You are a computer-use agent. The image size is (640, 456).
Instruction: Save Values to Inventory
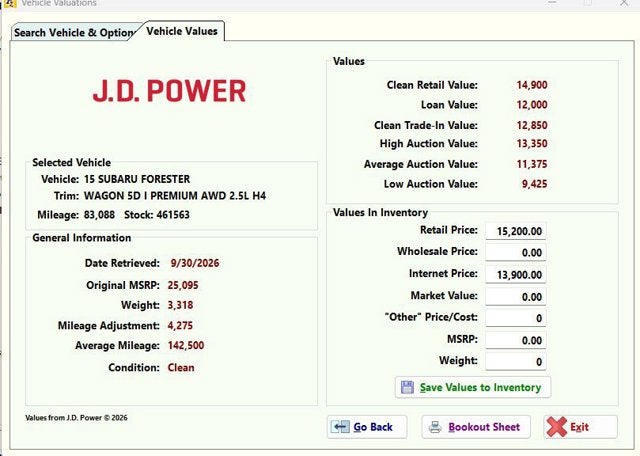473,387
